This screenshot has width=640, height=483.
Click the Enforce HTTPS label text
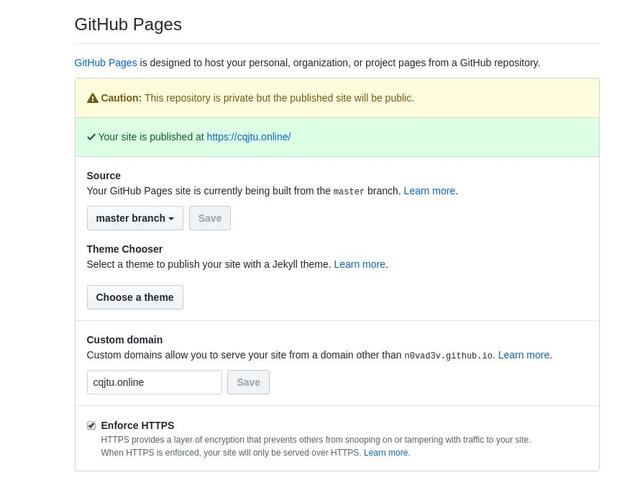click(x=137, y=425)
